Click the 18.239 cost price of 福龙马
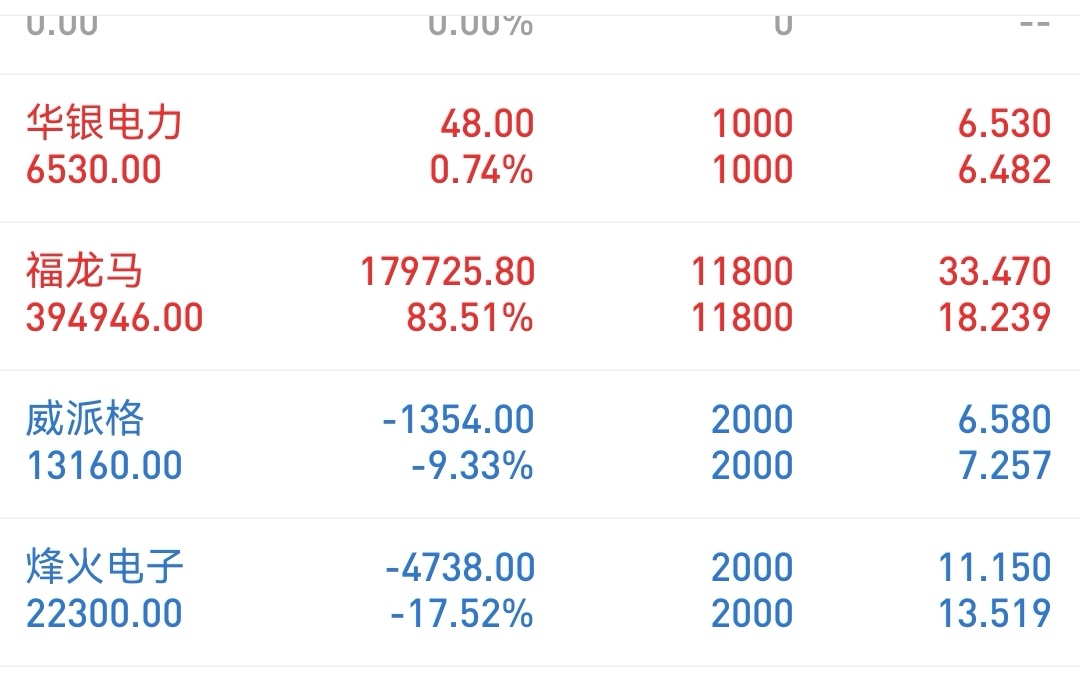Viewport: 1080px width, 682px height. [994, 318]
